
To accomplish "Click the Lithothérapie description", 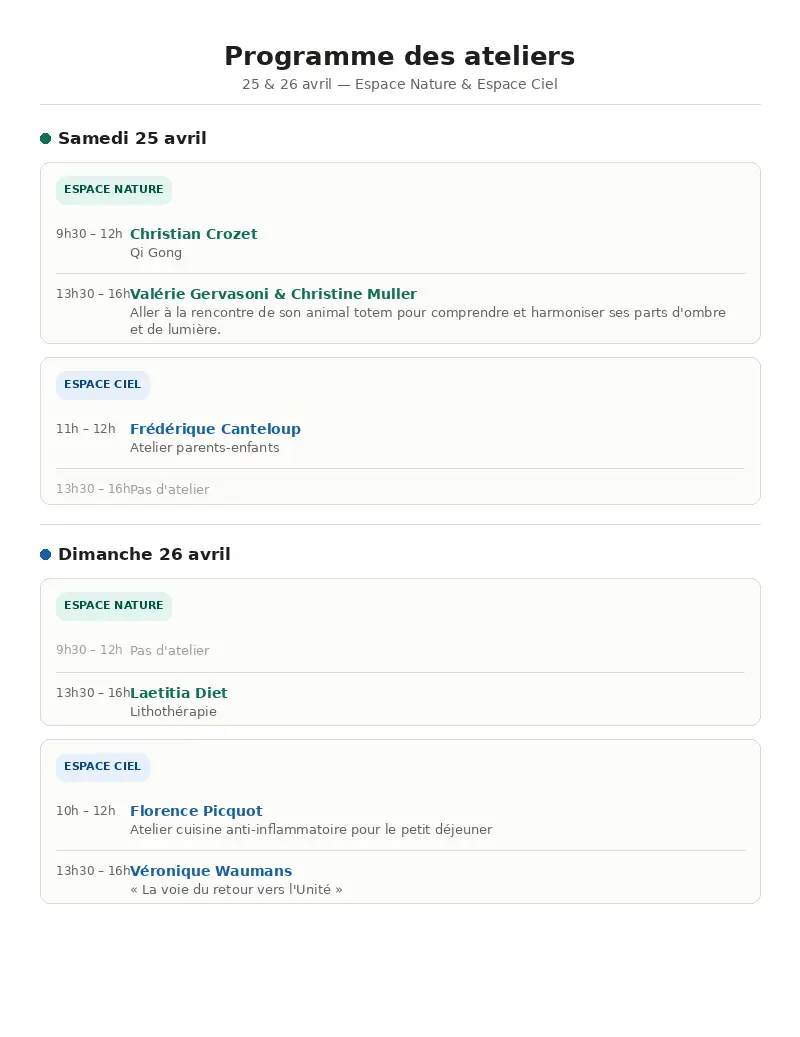I will 173,712.
